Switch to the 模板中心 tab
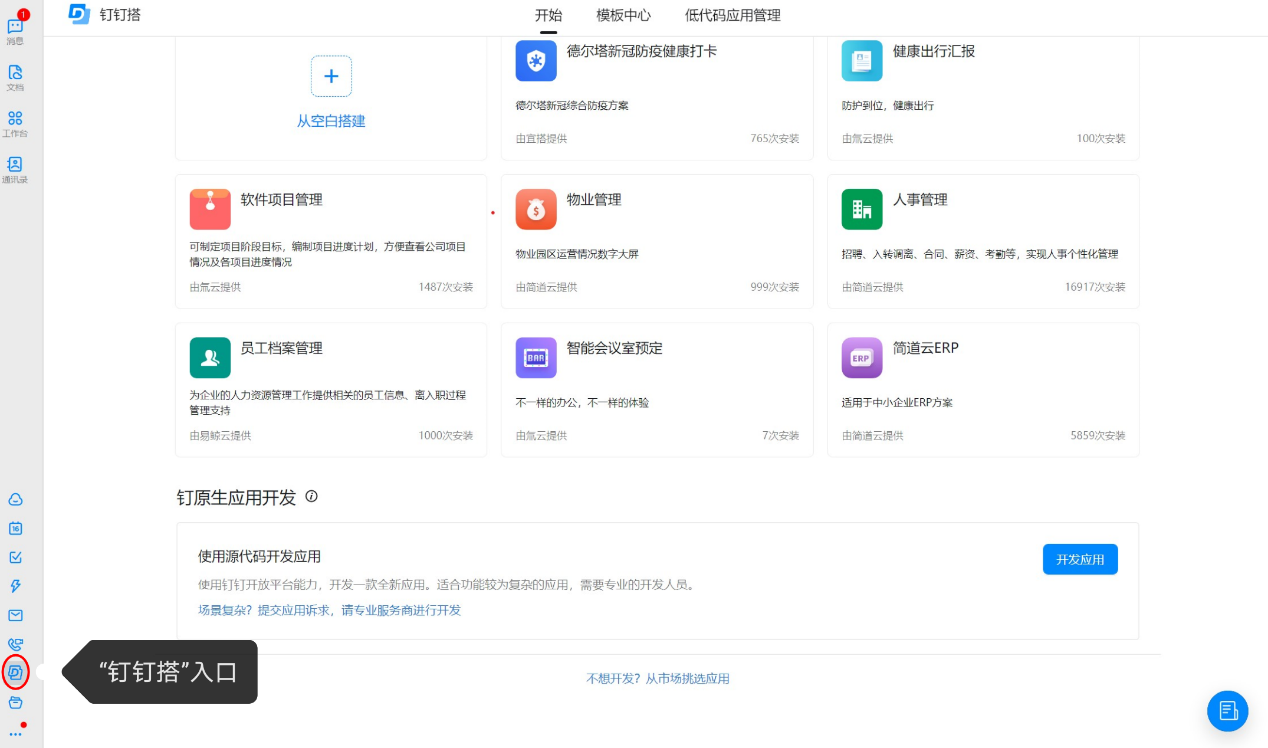 (x=623, y=16)
